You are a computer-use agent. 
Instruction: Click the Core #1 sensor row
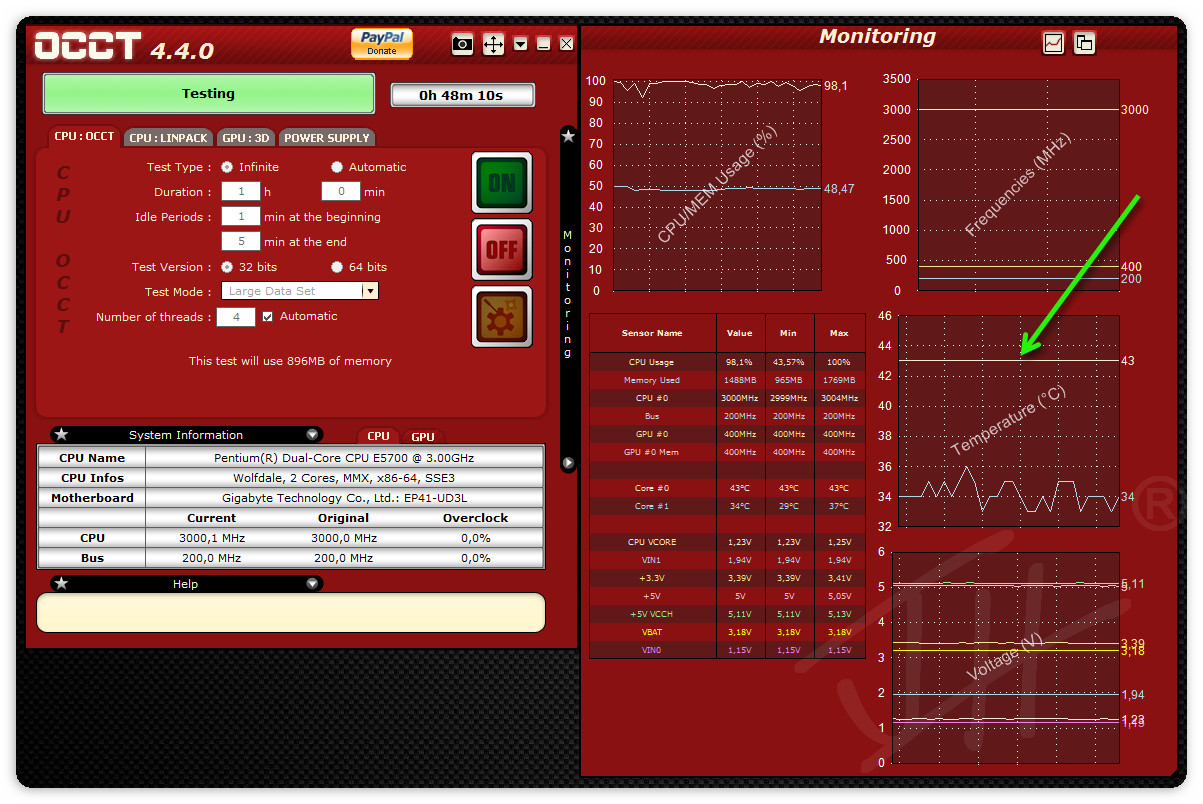click(727, 506)
